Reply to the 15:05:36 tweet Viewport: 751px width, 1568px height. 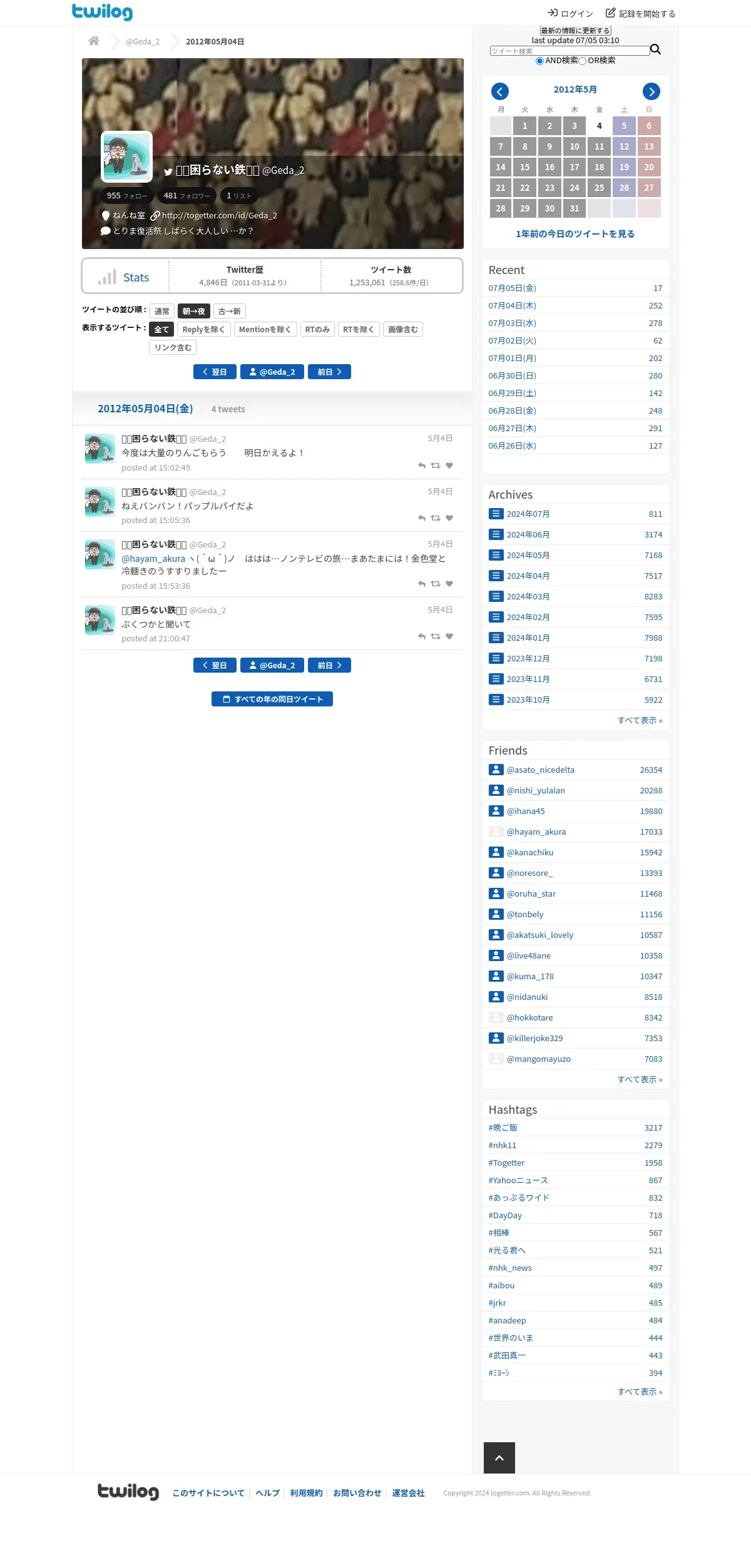point(422,518)
